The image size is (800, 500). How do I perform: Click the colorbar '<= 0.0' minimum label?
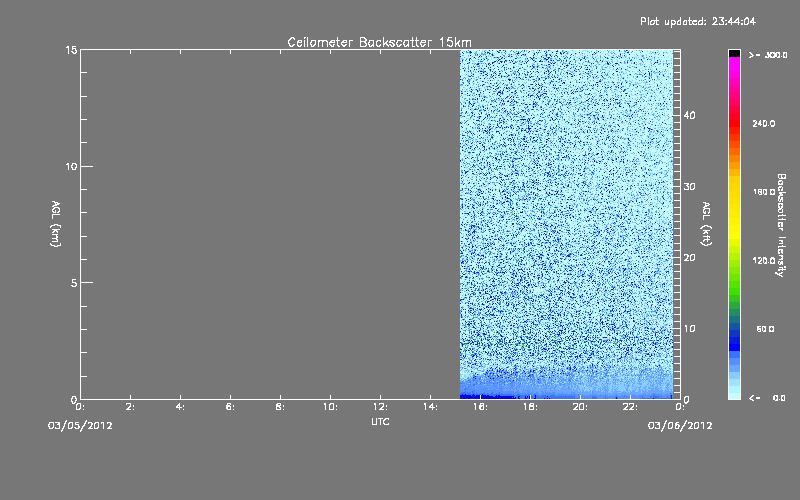(x=767, y=398)
